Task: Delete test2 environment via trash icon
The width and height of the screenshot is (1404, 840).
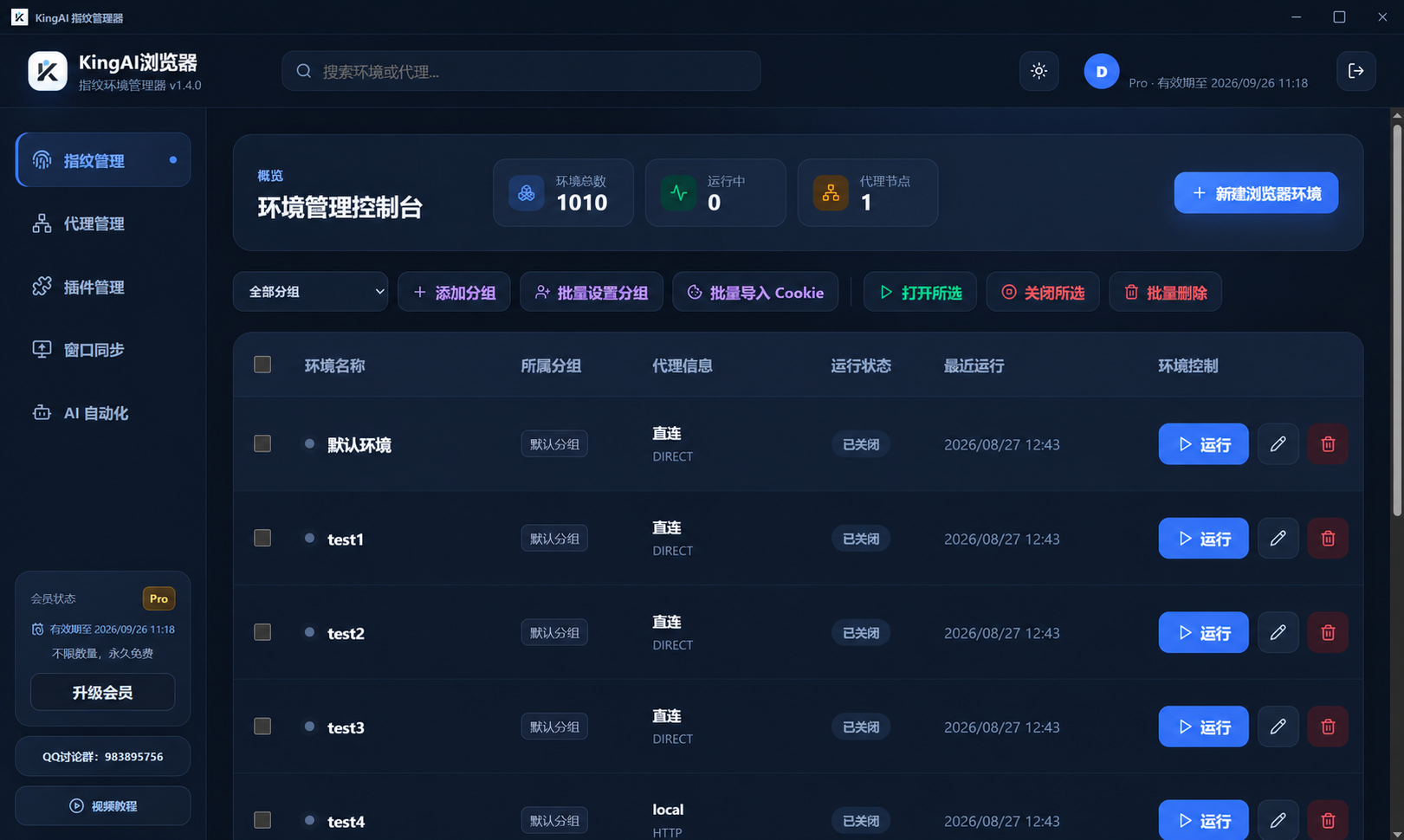Action: (x=1328, y=633)
